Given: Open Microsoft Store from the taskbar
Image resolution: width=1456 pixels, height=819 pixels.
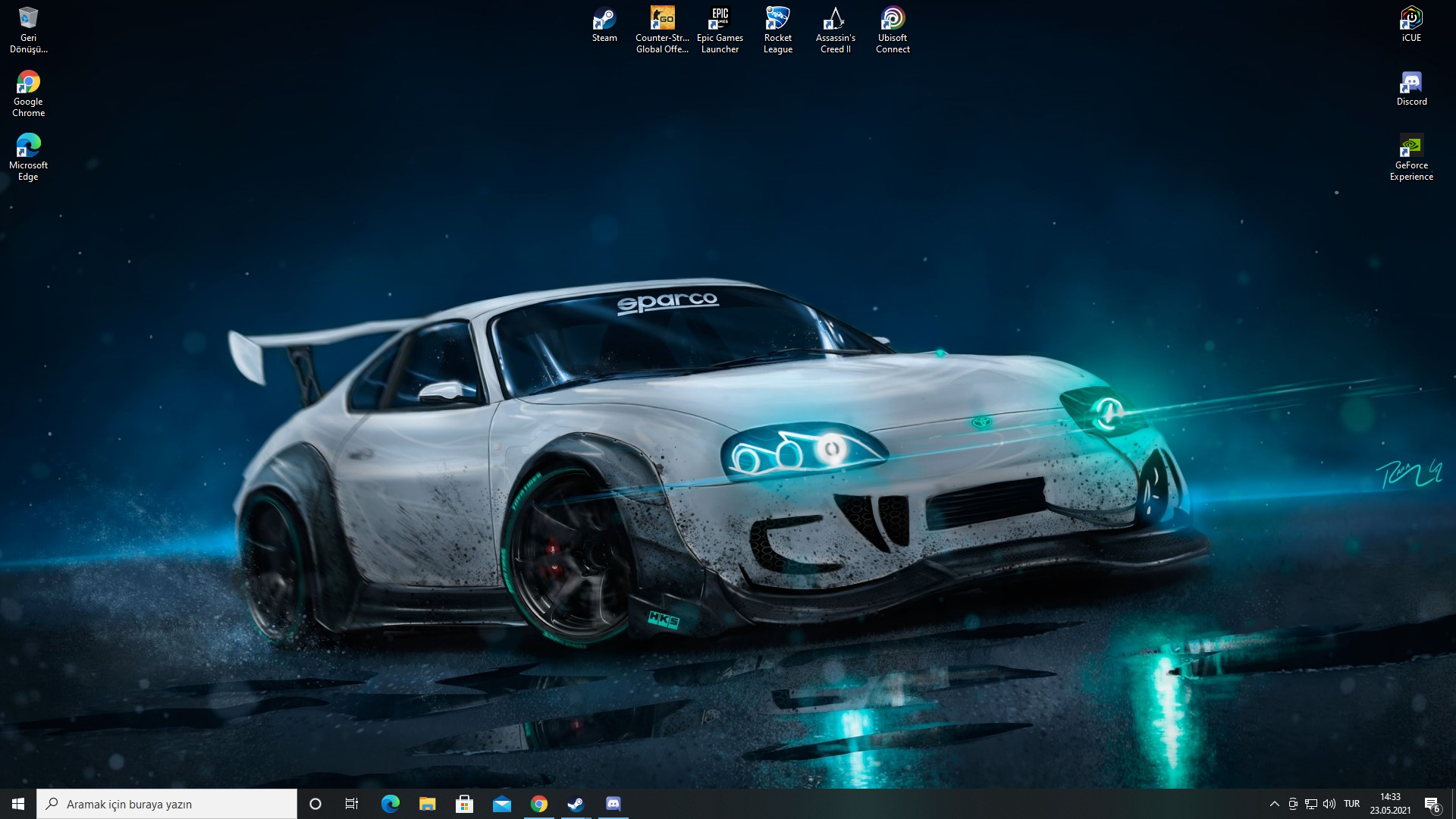Looking at the screenshot, I should click(464, 804).
